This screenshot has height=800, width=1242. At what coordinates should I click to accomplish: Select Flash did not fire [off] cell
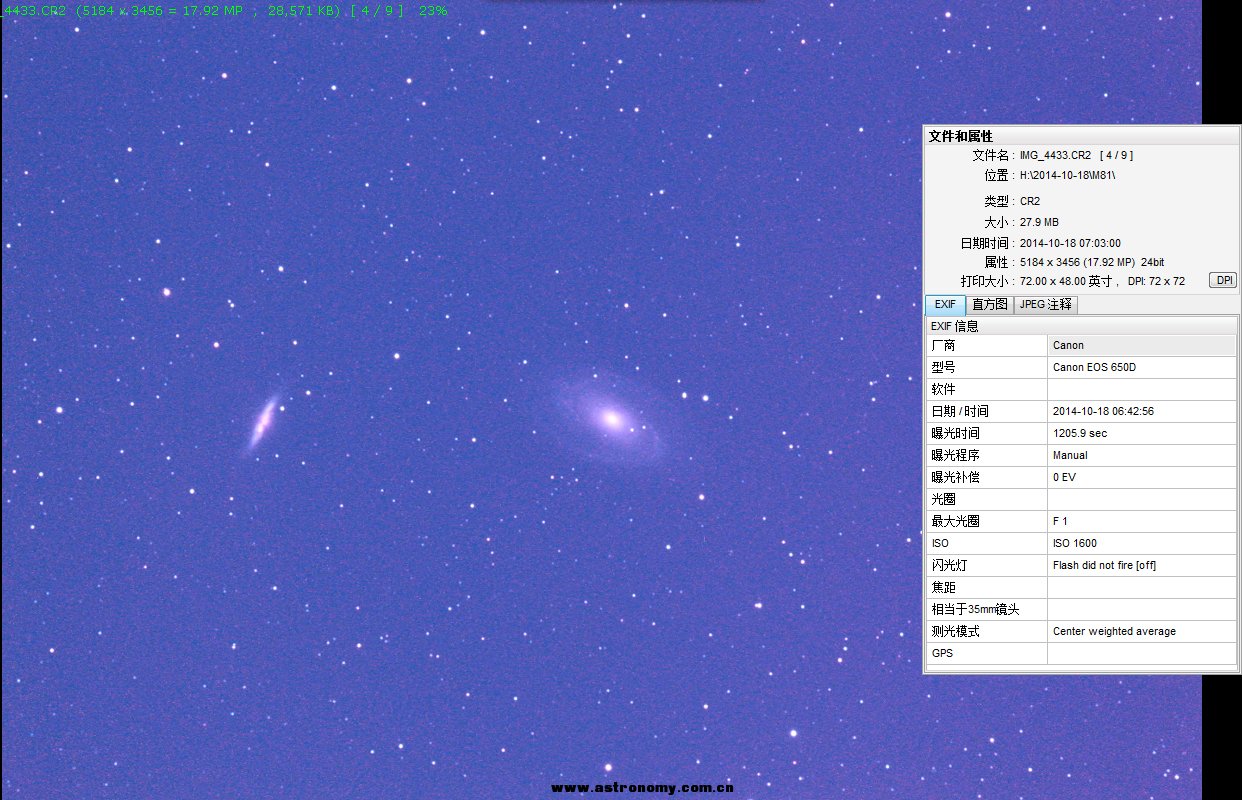[1142, 565]
